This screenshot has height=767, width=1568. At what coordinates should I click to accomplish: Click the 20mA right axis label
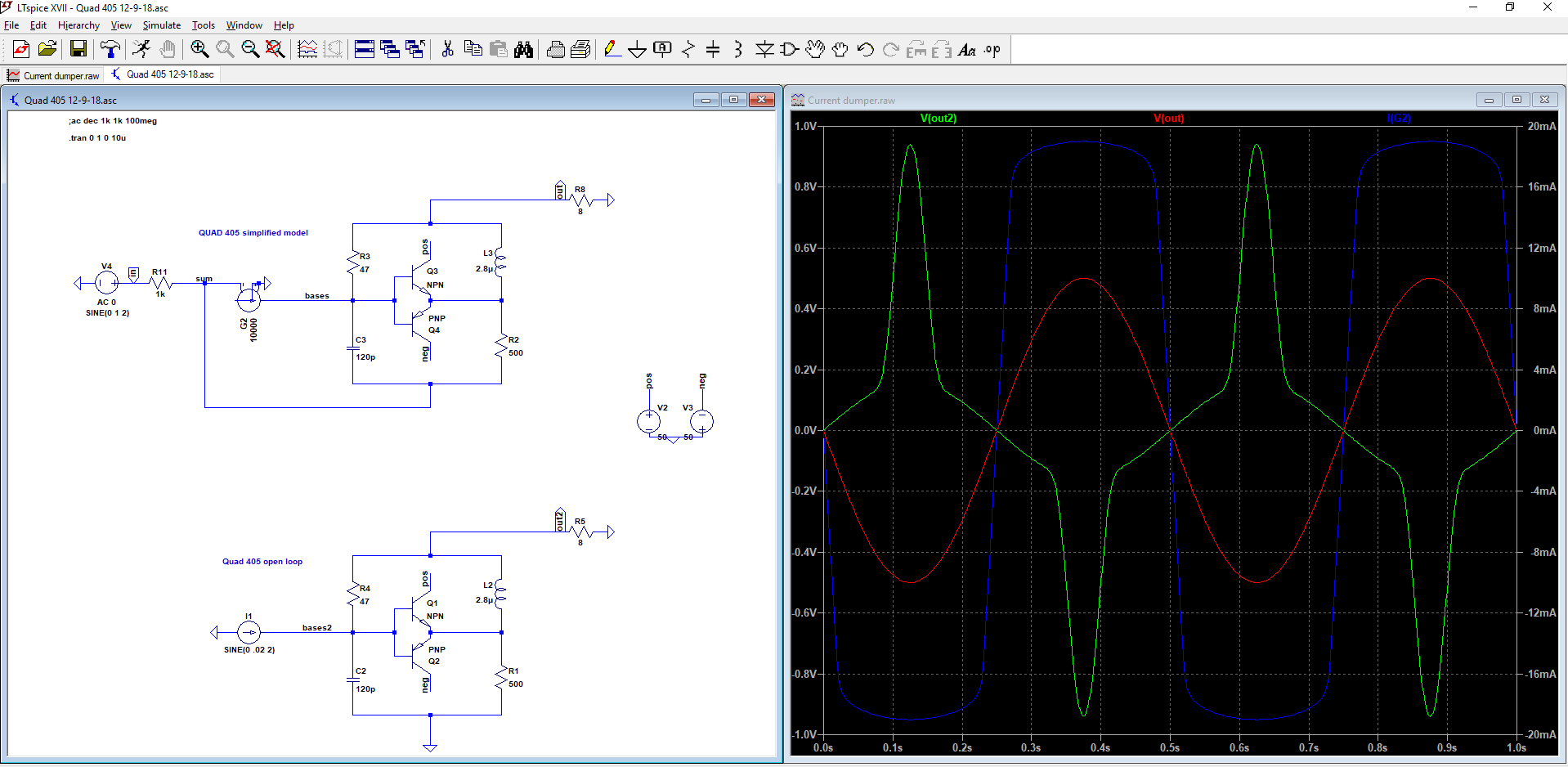click(1542, 126)
